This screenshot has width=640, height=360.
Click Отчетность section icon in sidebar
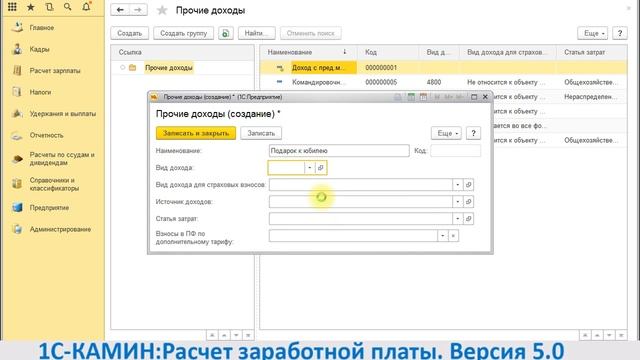(x=17, y=135)
